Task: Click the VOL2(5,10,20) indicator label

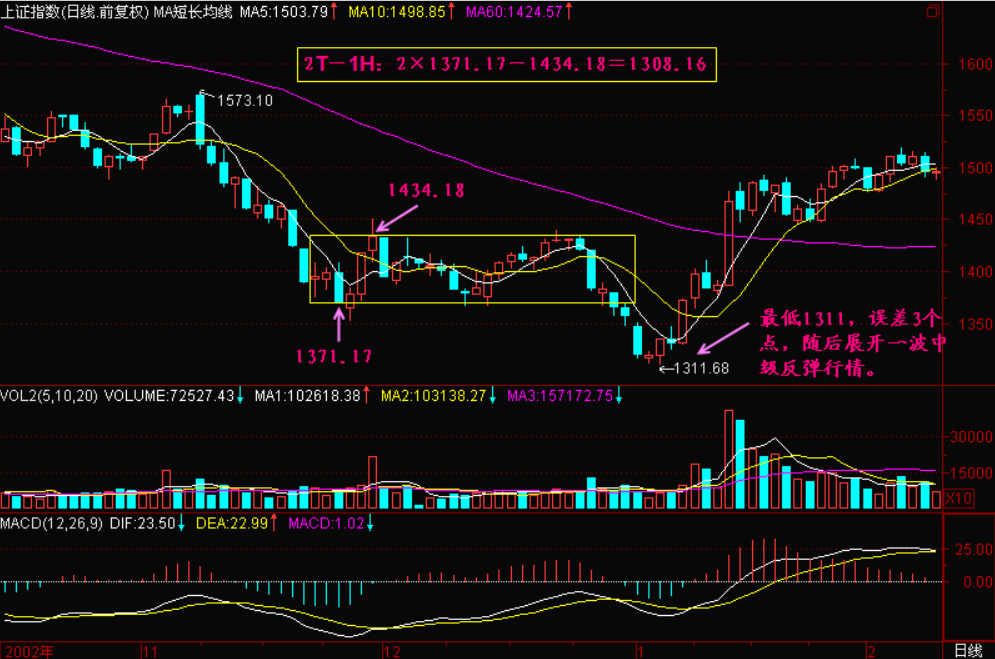Action: tap(47, 396)
